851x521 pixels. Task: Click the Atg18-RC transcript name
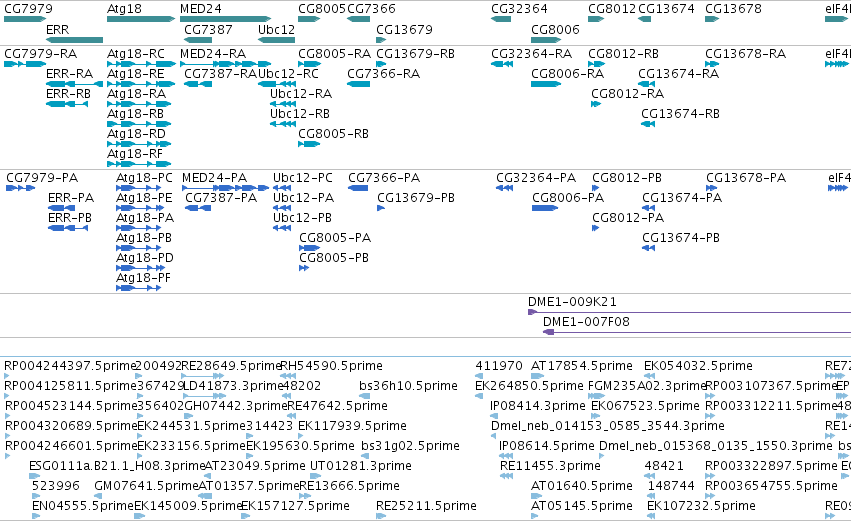pos(136,54)
